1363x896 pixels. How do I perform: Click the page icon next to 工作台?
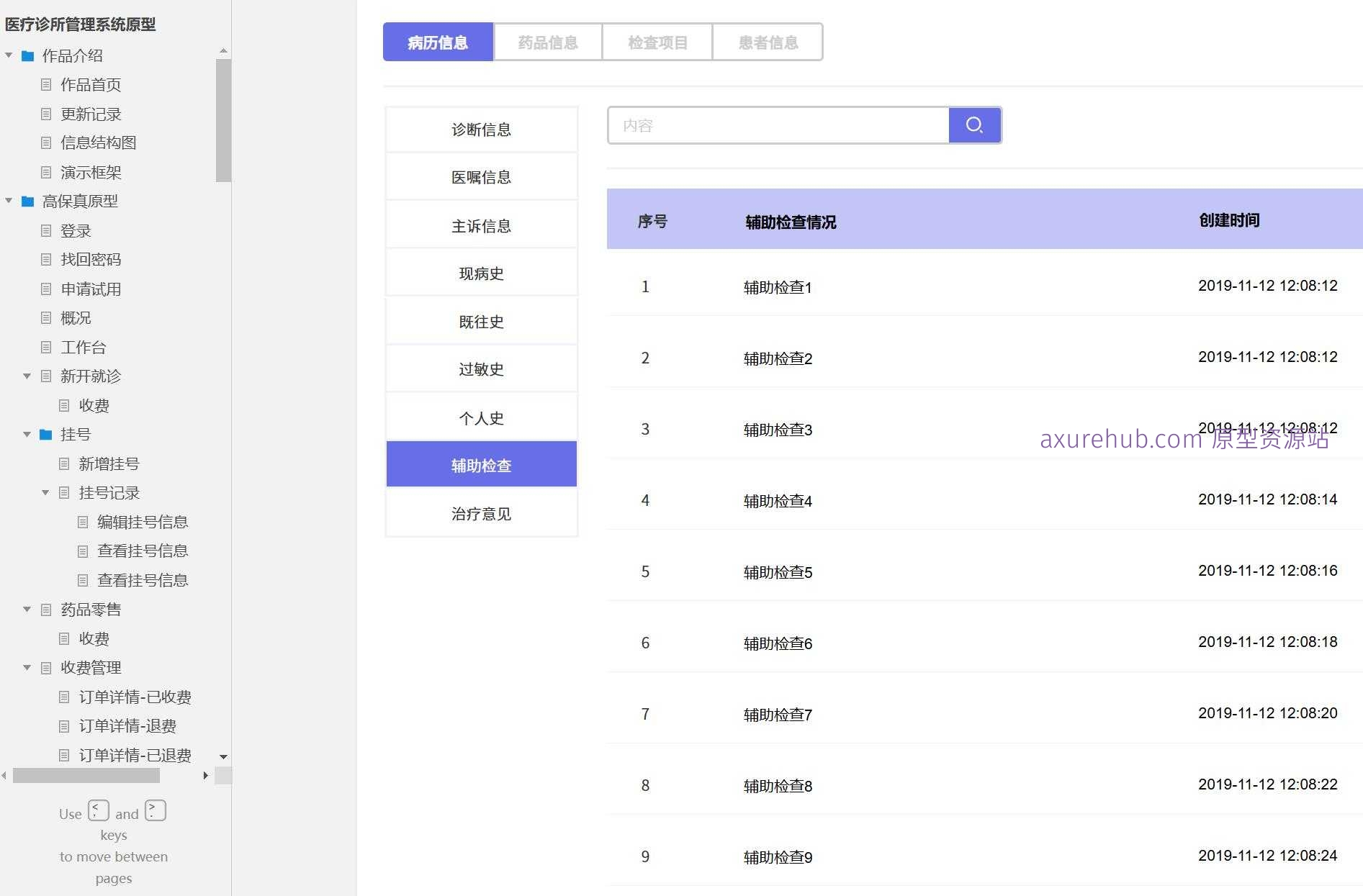coord(45,347)
